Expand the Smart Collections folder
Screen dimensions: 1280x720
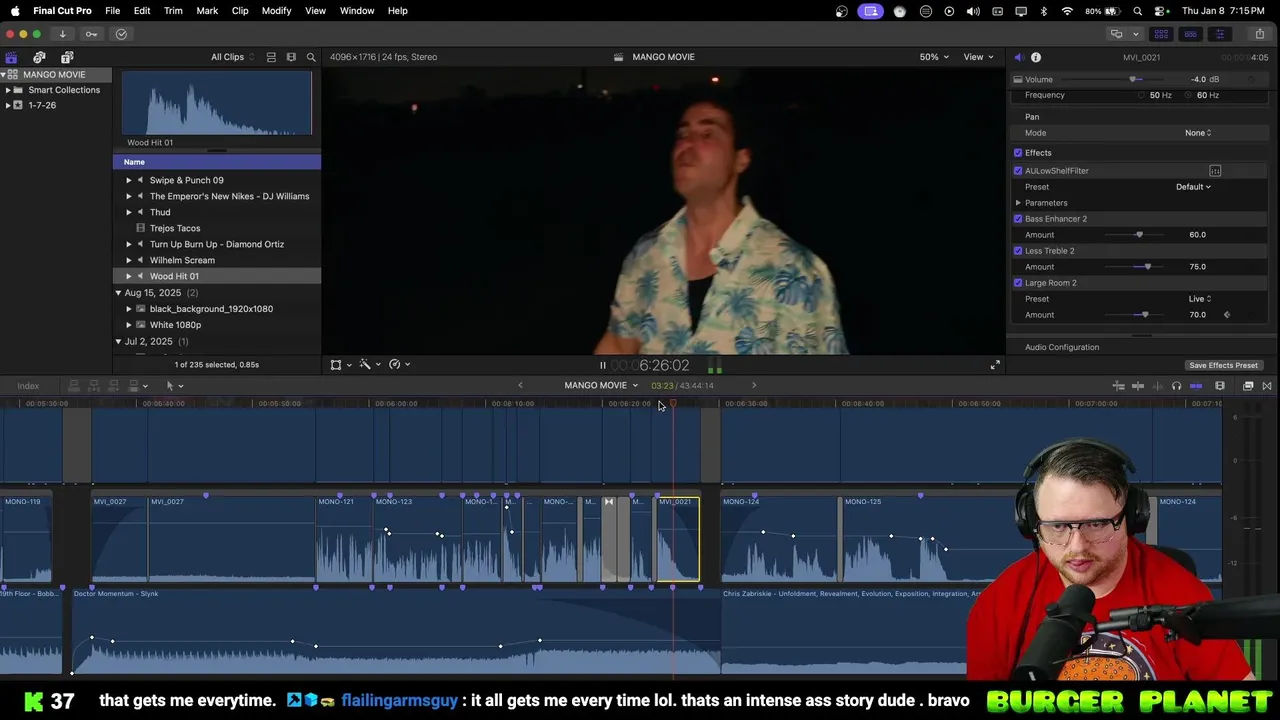click(x=8, y=90)
